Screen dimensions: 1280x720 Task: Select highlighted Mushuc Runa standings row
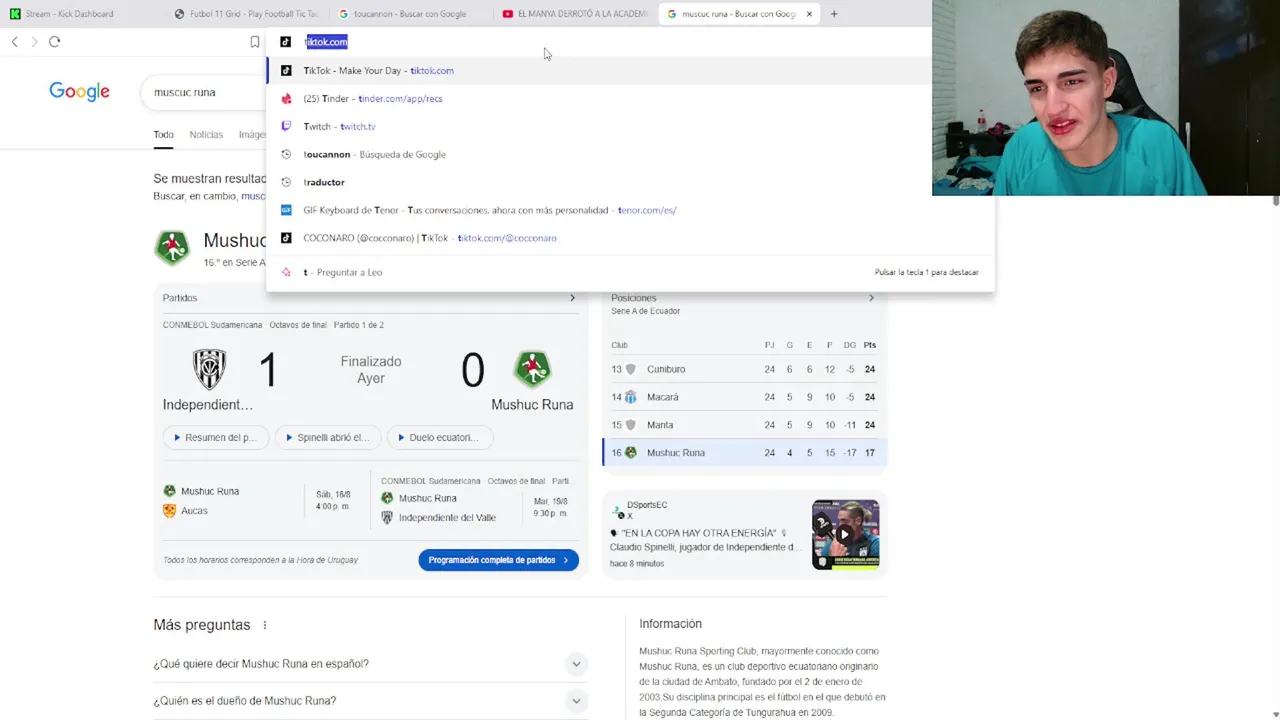pyautogui.click(x=744, y=453)
